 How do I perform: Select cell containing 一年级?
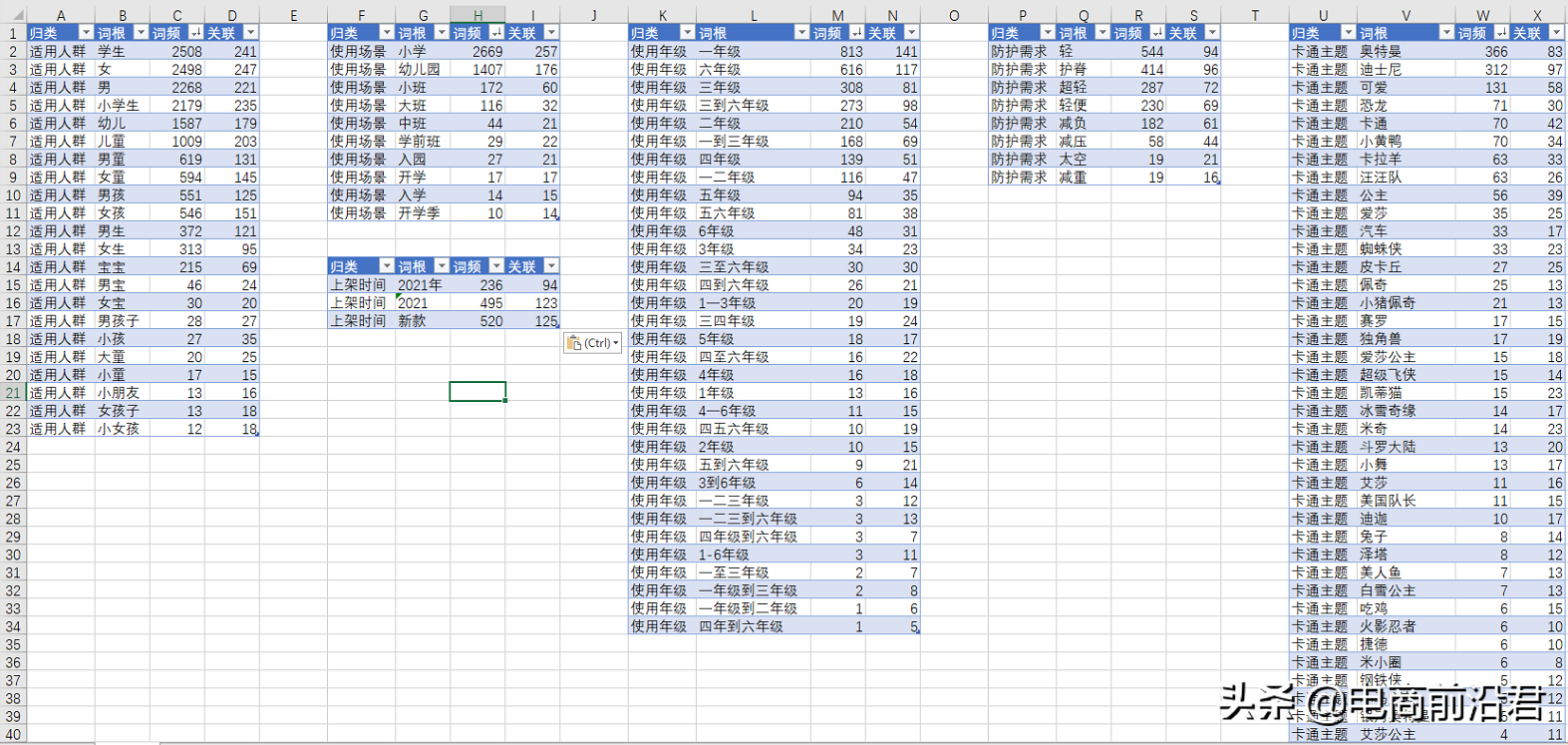tap(754, 51)
